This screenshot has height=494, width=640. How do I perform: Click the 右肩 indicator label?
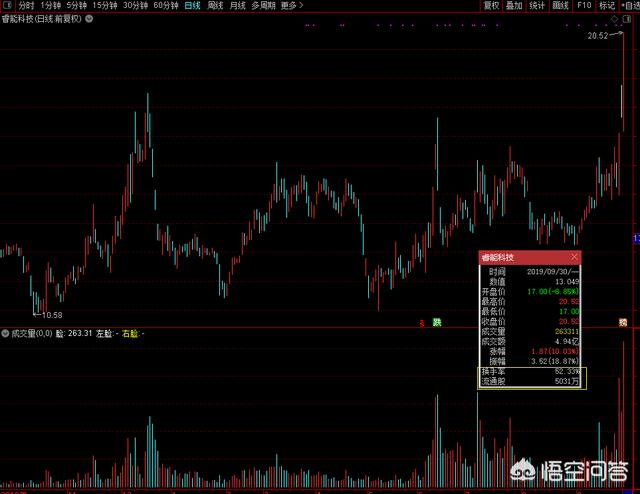(x=133, y=334)
